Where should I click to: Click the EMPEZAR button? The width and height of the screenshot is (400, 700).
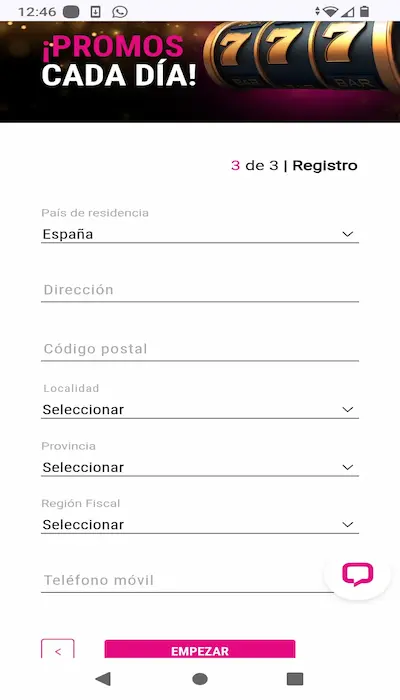(200, 650)
